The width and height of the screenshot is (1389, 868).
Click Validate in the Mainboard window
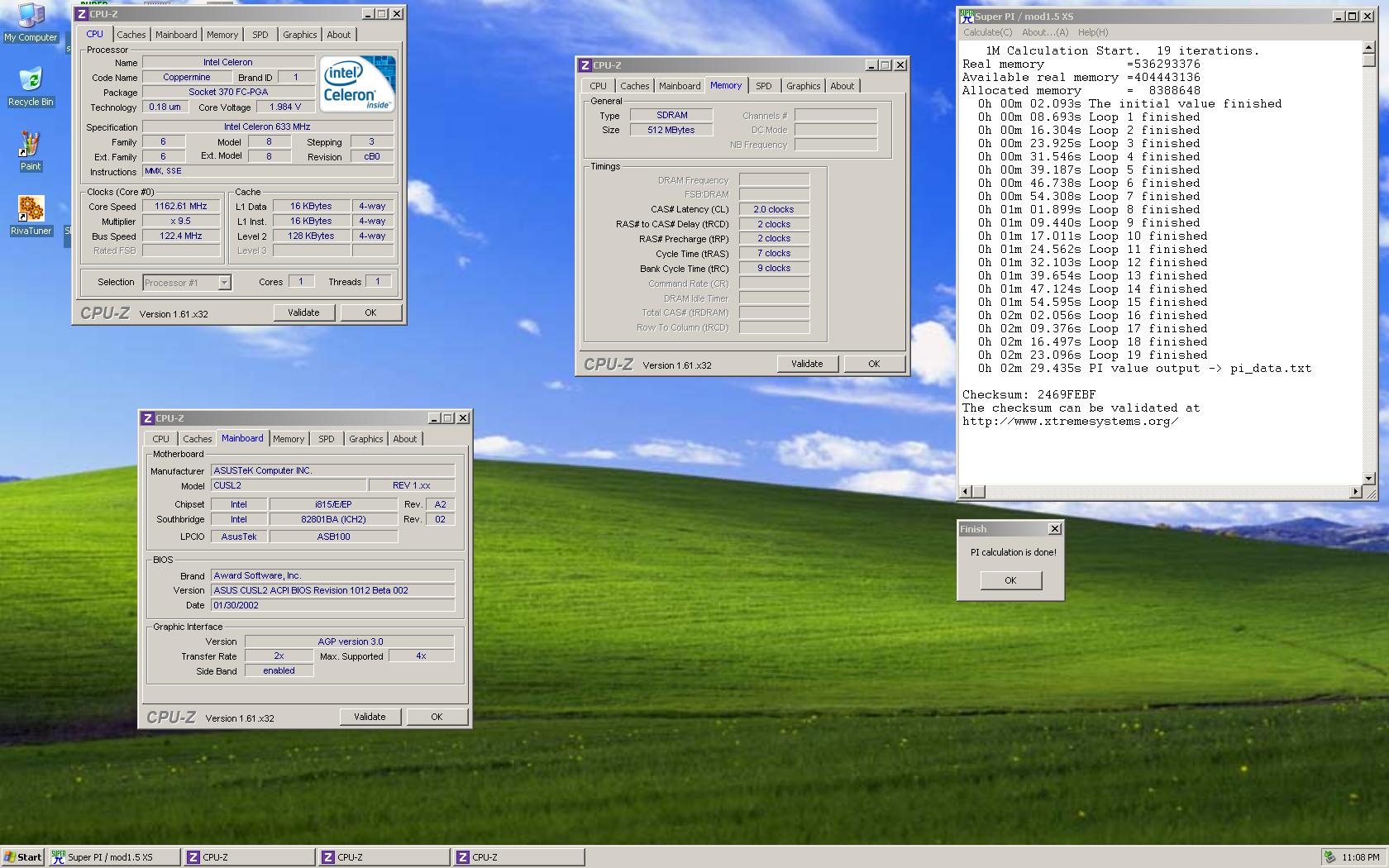click(370, 717)
